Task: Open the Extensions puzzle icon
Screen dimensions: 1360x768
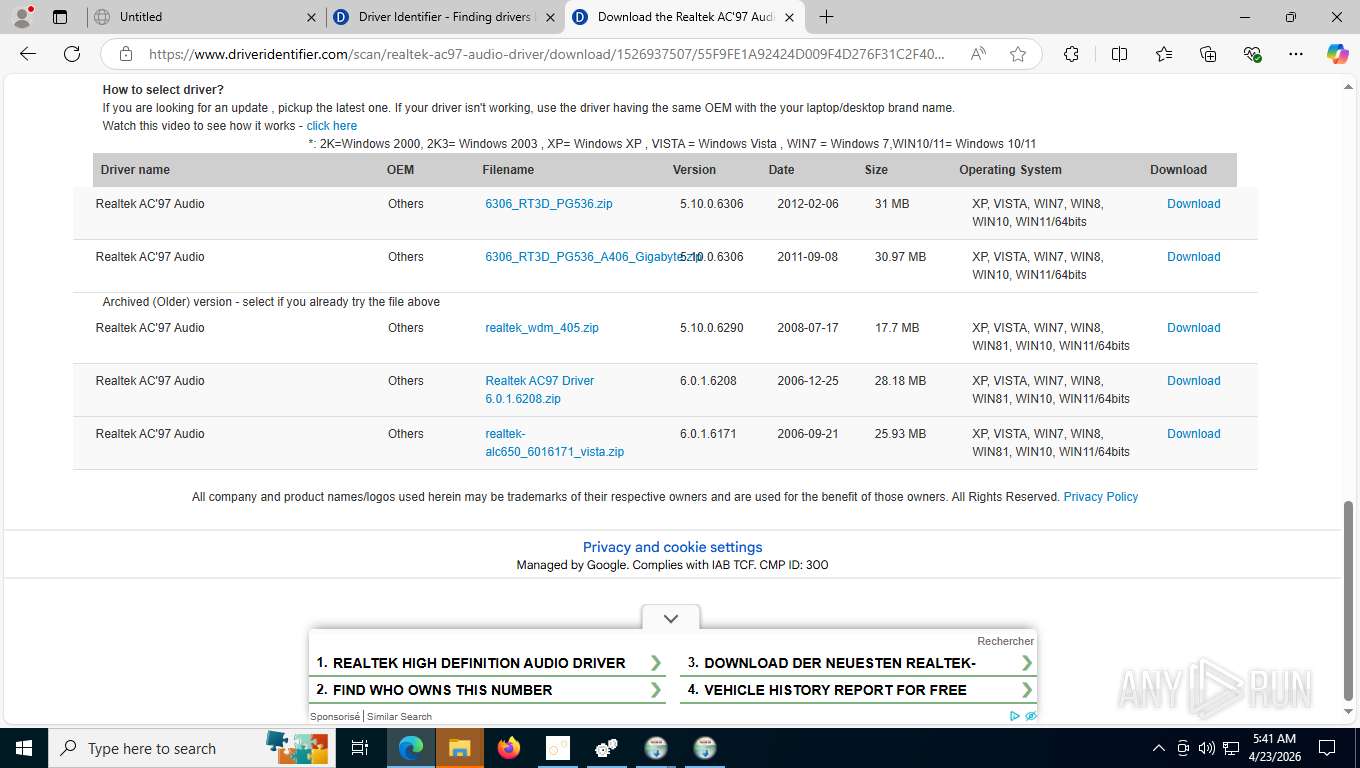Action: tap(1071, 54)
